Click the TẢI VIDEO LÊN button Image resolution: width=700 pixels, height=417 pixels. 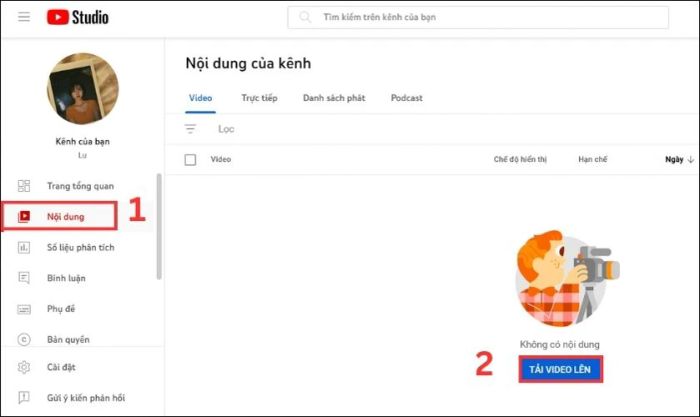pos(560,369)
